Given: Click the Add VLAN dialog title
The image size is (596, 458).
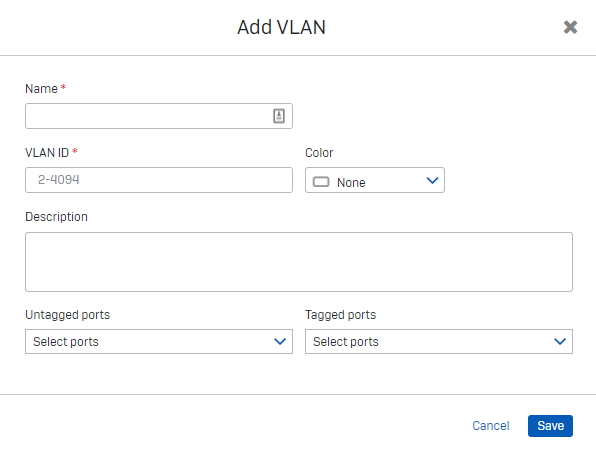Looking at the screenshot, I should point(281,27).
